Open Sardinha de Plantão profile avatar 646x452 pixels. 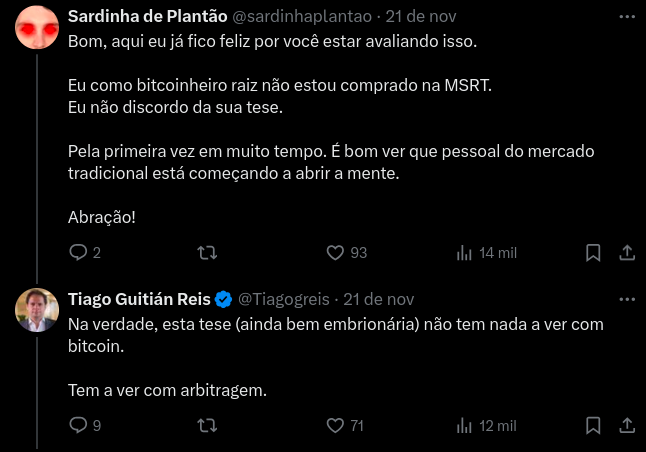click(37, 27)
